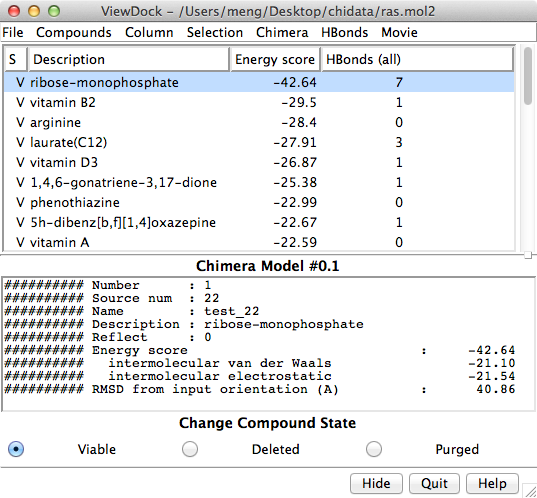Sort by Energy score column header
This screenshot has width=537, height=498.
point(275,59)
